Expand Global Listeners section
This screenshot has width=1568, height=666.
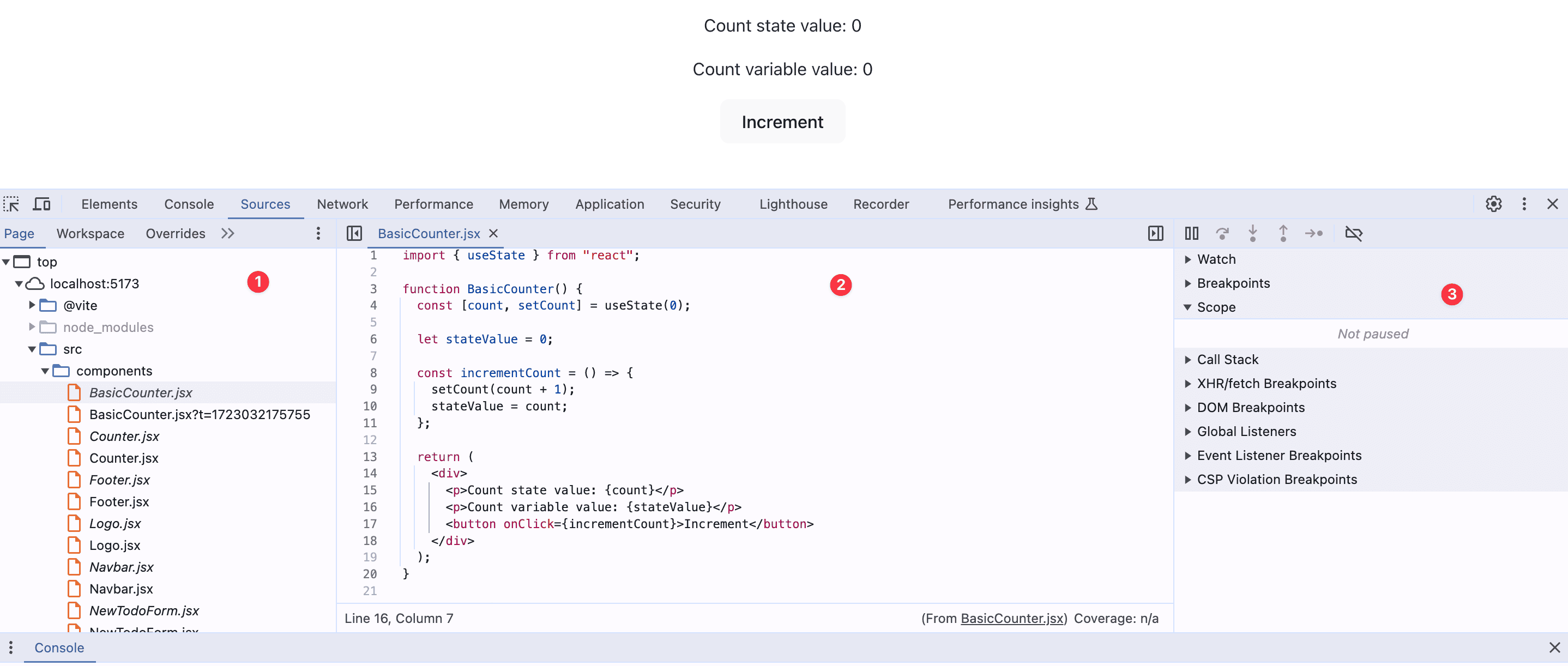(x=1187, y=432)
